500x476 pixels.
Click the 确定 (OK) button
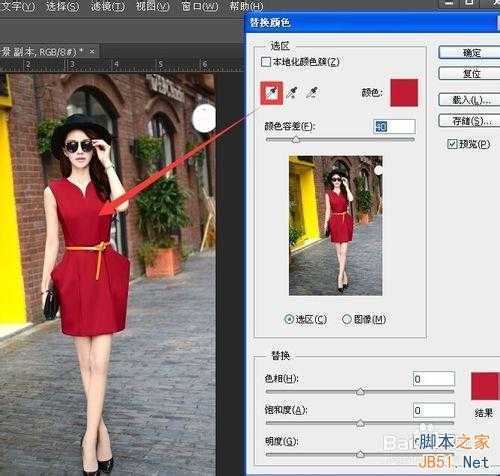click(469, 53)
